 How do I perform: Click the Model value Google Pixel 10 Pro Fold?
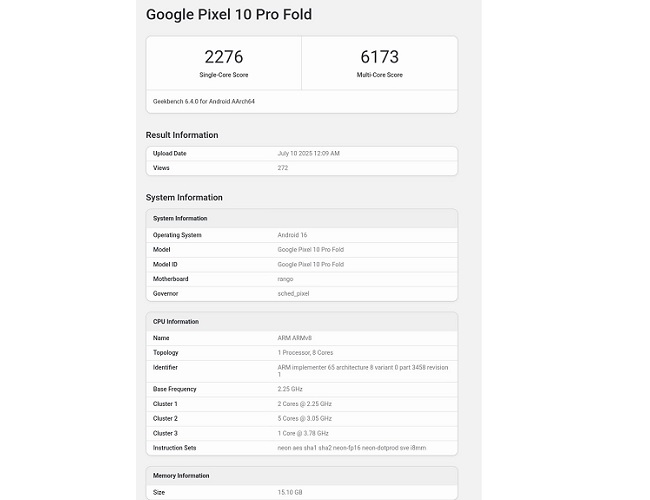pos(310,250)
